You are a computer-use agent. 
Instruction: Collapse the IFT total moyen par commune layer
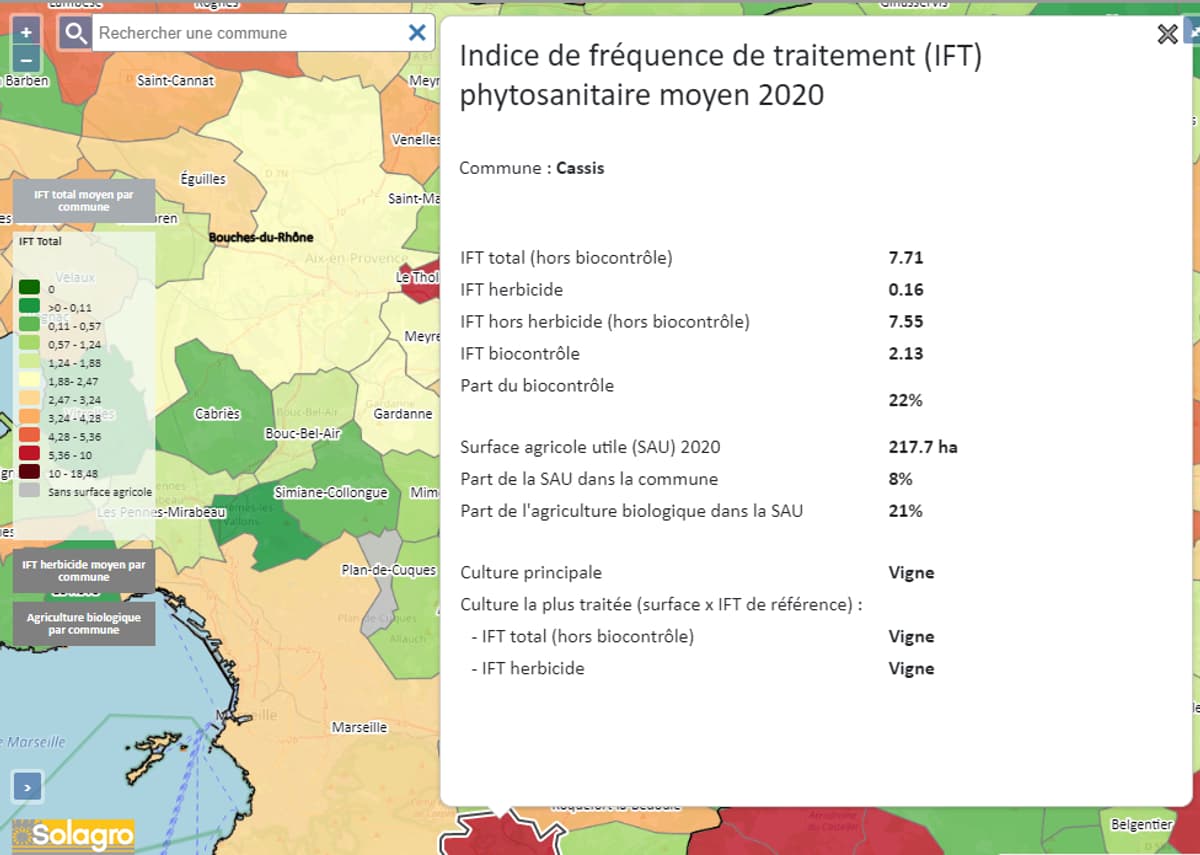(x=83, y=201)
